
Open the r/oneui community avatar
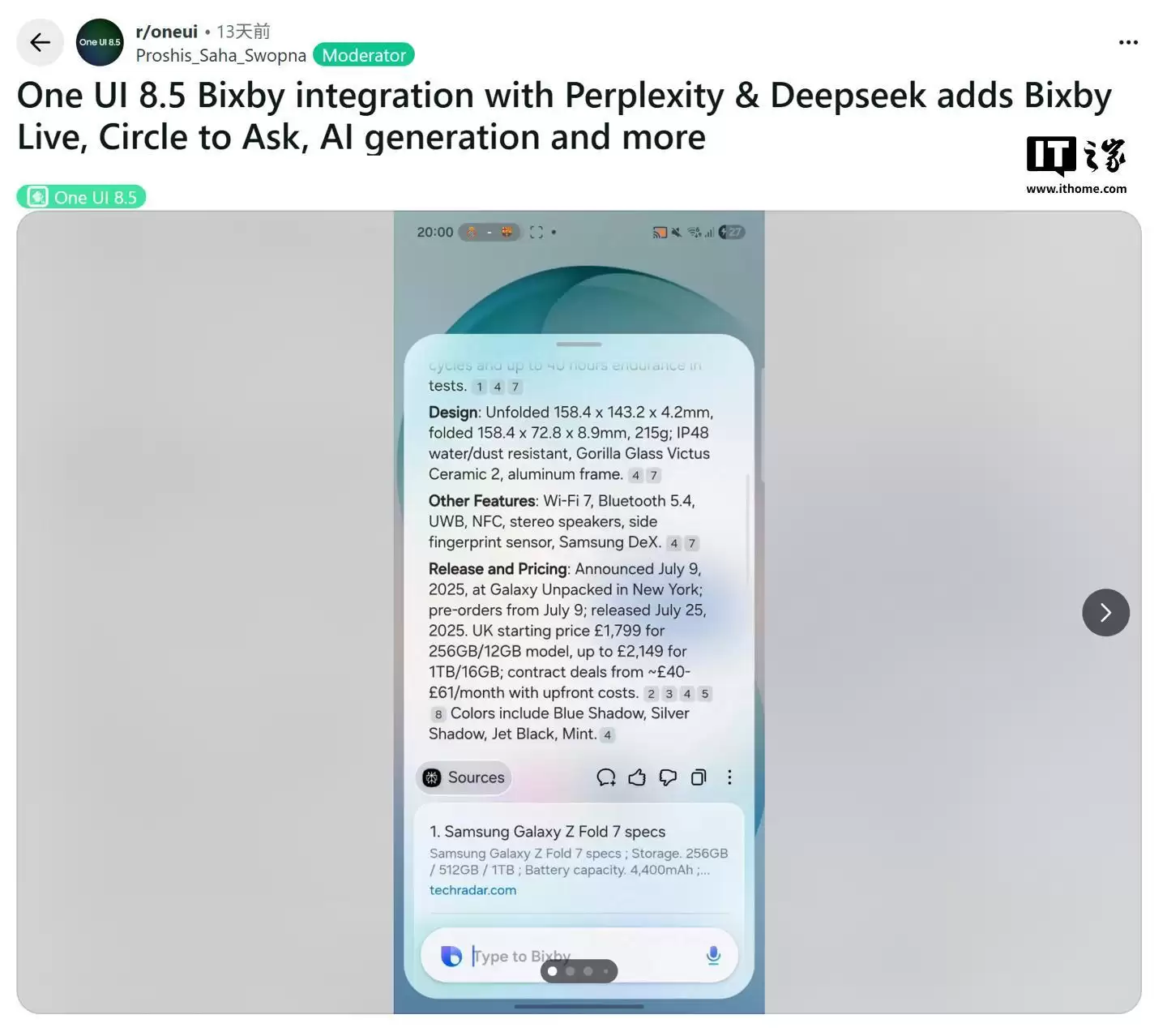pos(100,42)
